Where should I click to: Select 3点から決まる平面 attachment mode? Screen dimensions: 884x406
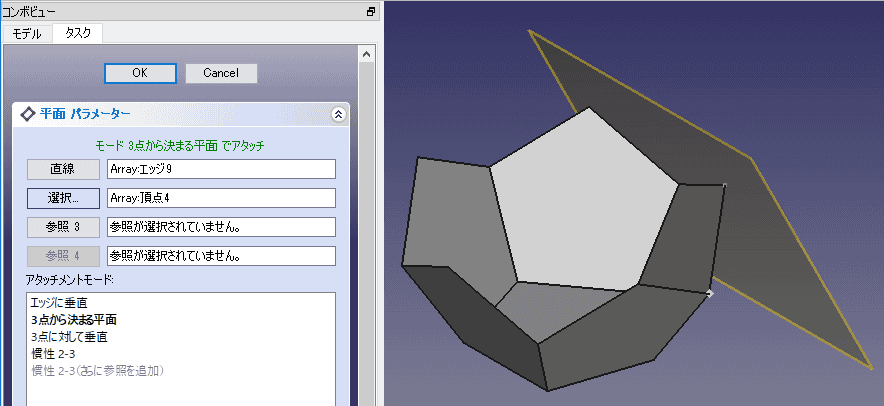[x=74, y=320]
